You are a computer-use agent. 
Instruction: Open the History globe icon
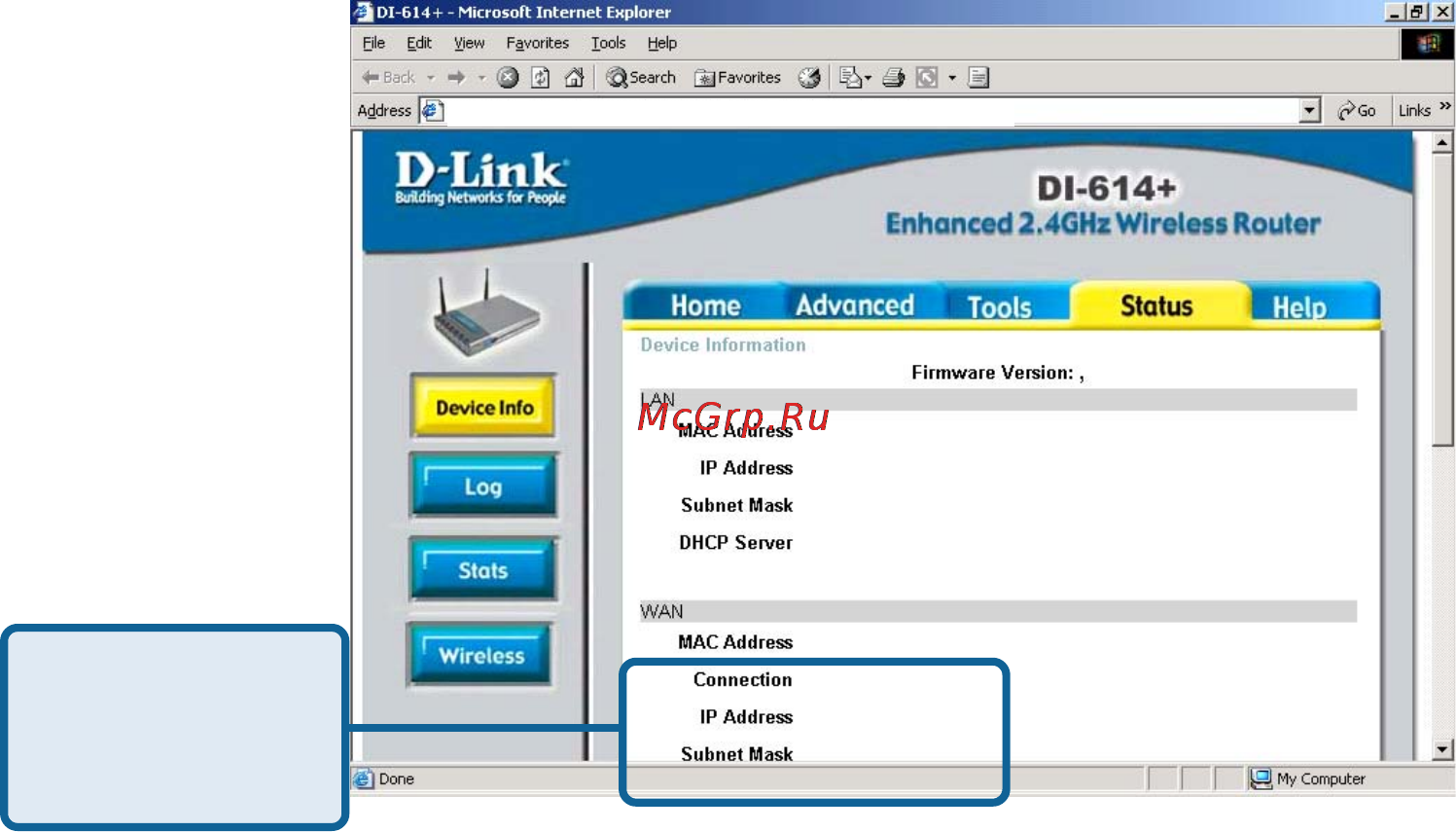tap(809, 78)
